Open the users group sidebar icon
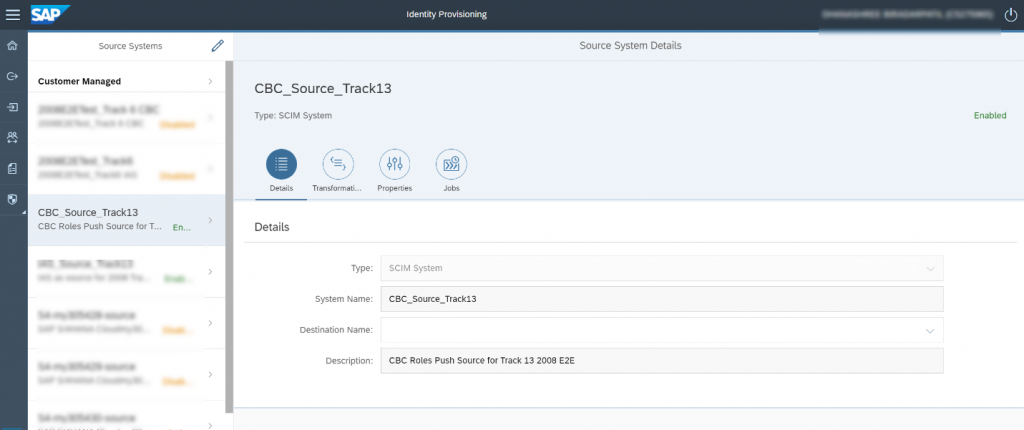 click(12, 137)
